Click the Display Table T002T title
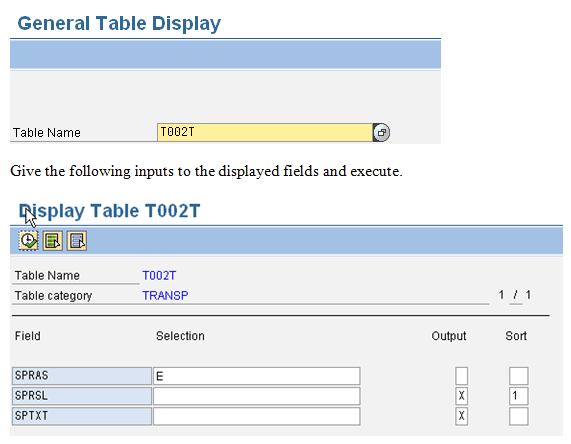This screenshot has width=571, height=444. click(110, 212)
